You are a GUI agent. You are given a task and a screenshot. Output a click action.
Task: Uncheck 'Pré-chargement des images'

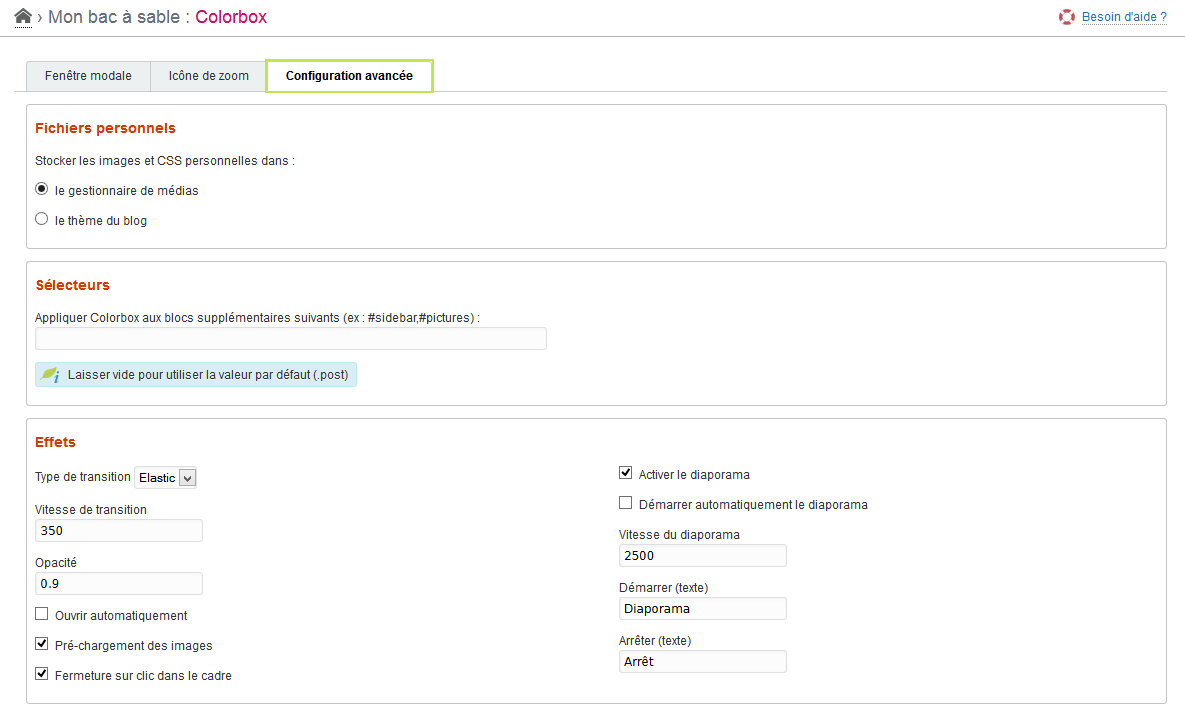pyautogui.click(x=42, y=644)
